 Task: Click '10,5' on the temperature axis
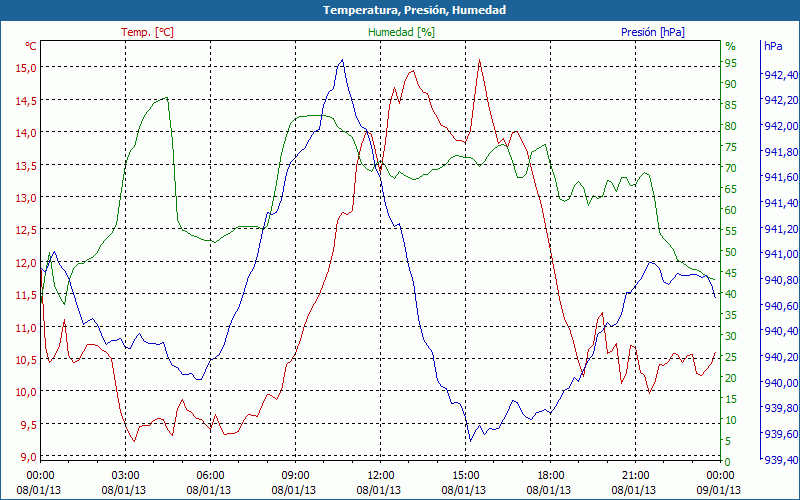point(27,360)
